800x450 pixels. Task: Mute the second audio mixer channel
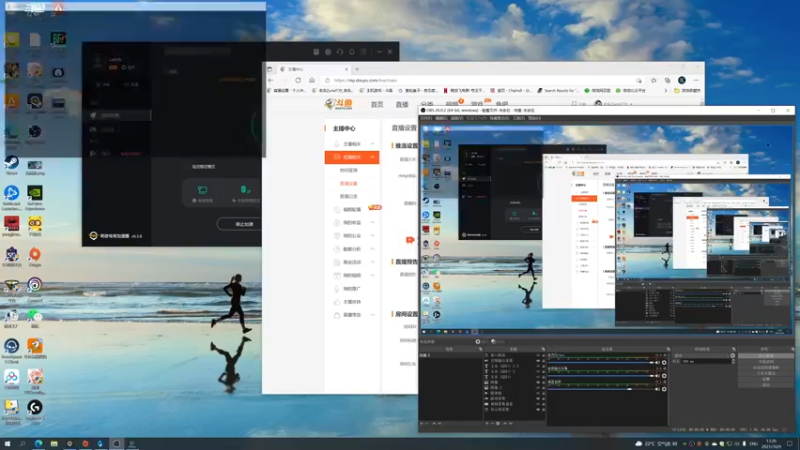pos(657,376)
